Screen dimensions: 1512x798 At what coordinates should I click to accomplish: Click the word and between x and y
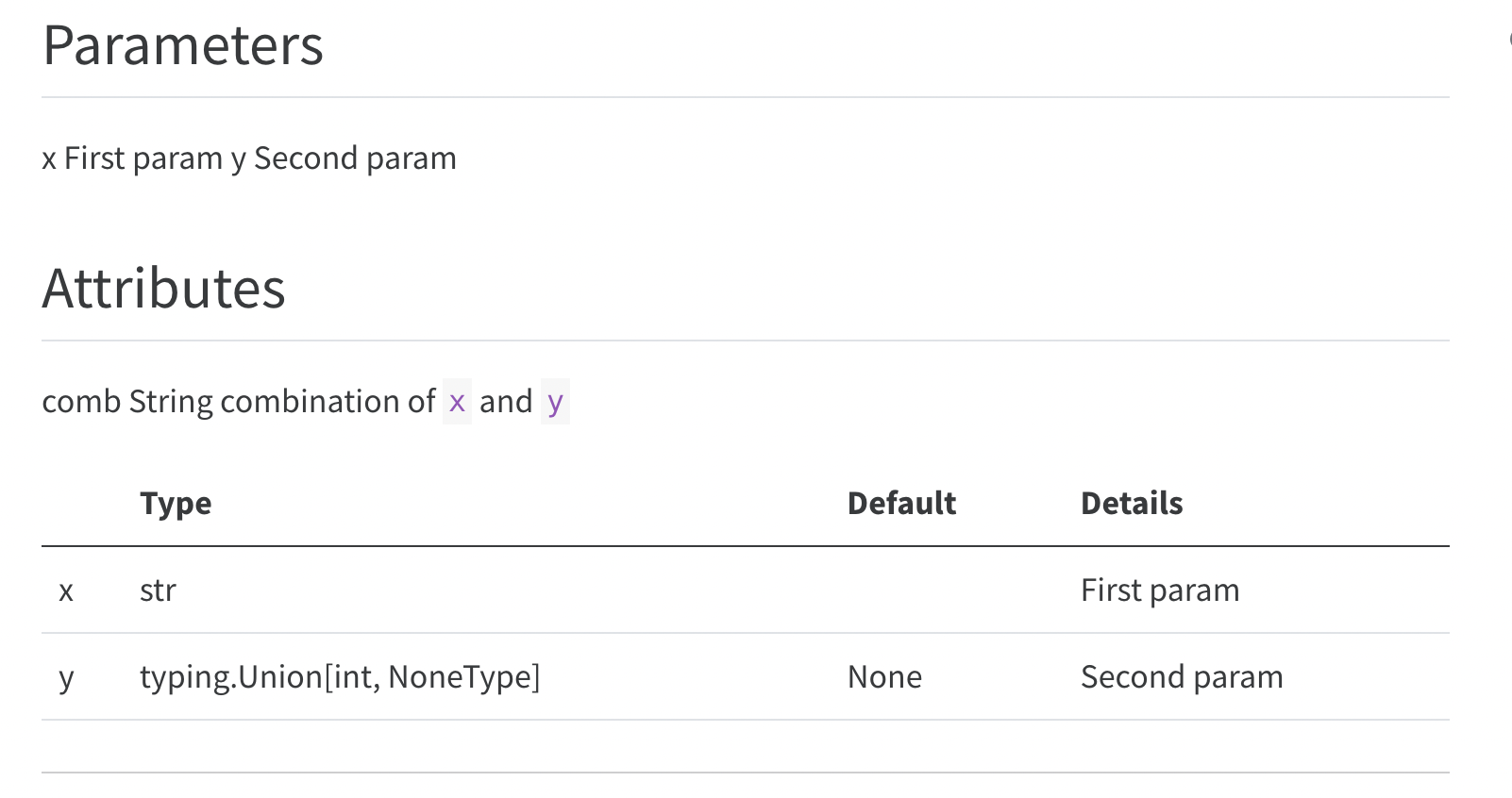506,402
